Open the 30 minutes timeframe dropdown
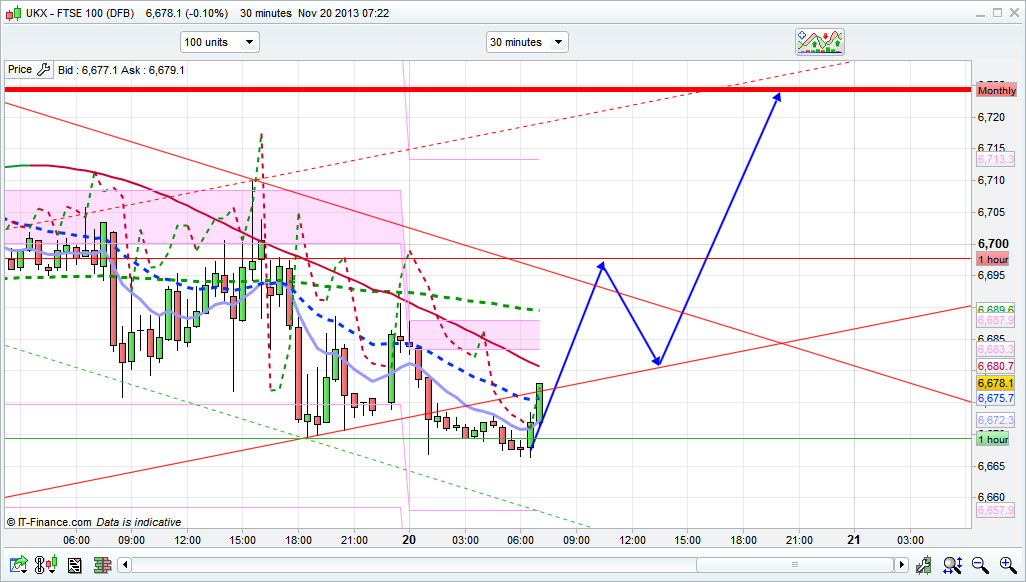 point(527,42)
